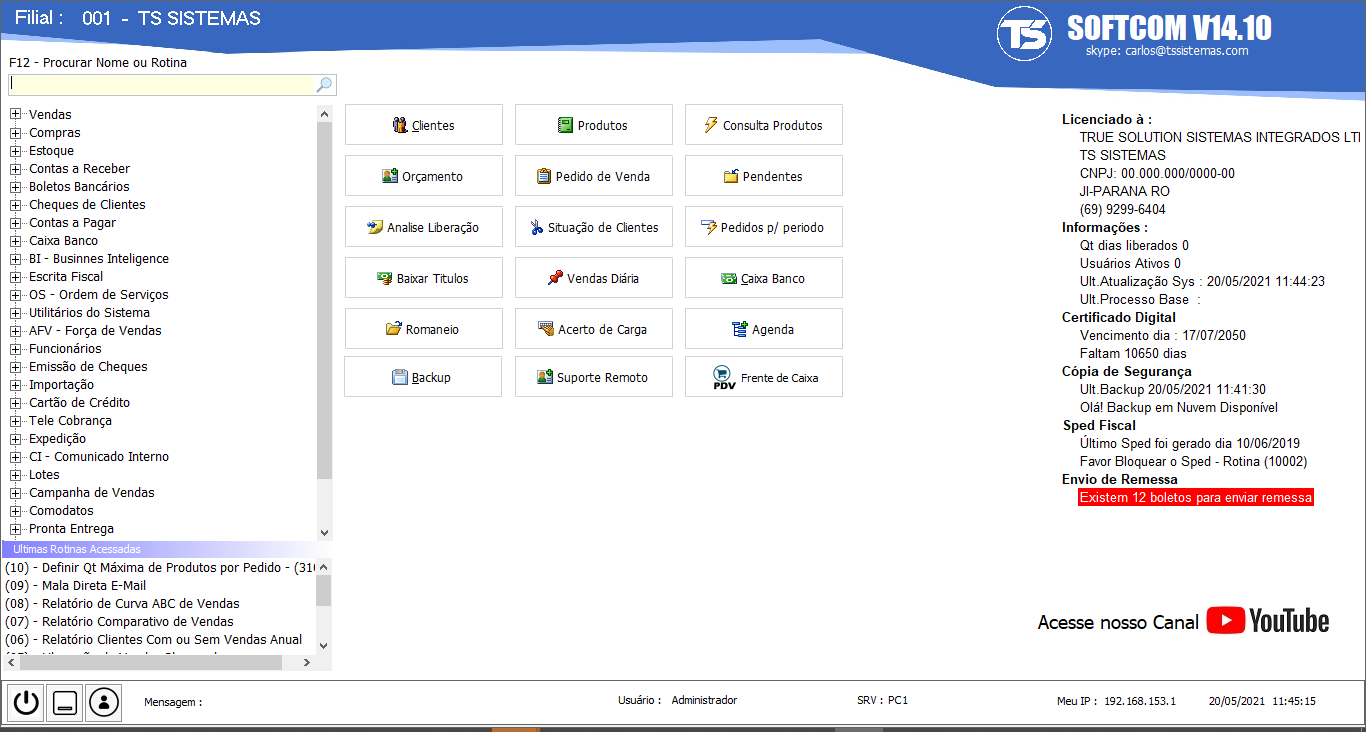Viewport: 1366px width, 732px height.
Task: Expand the Estoque tree node
Action: tap(16, 151)
